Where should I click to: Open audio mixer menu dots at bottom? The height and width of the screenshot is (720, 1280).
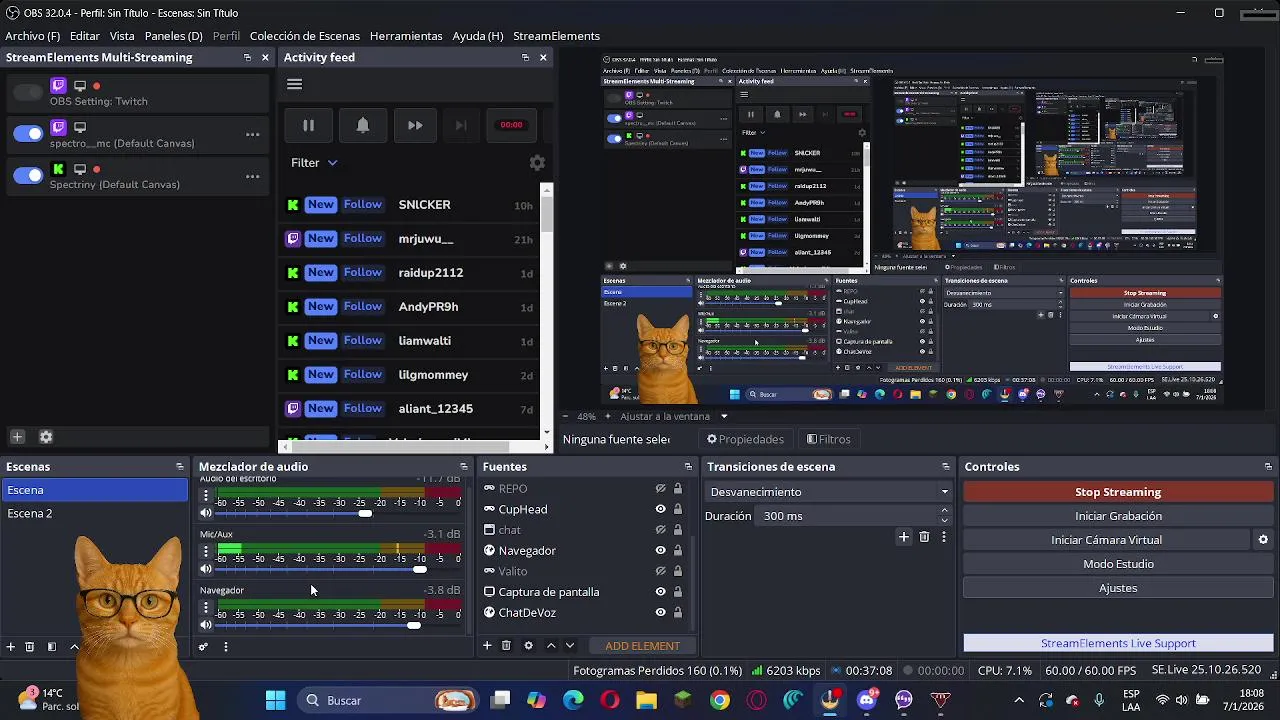(225, 647)
